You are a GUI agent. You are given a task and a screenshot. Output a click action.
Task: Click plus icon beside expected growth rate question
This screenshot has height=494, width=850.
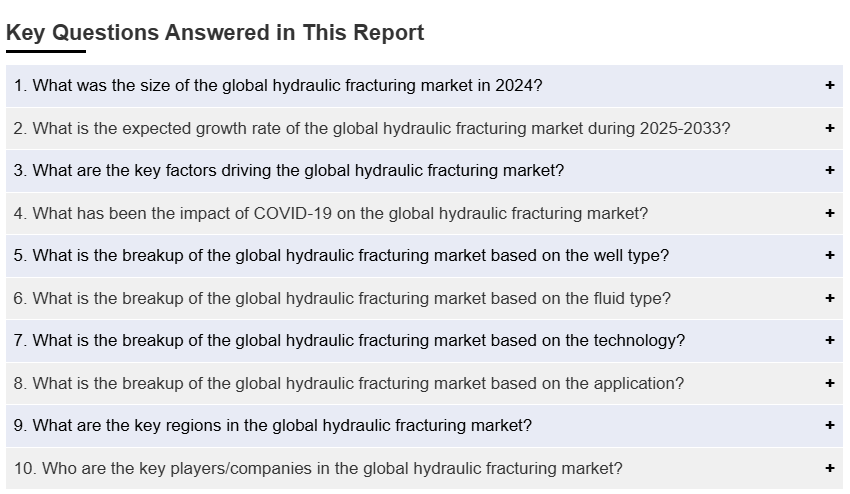tap(830, 128)
